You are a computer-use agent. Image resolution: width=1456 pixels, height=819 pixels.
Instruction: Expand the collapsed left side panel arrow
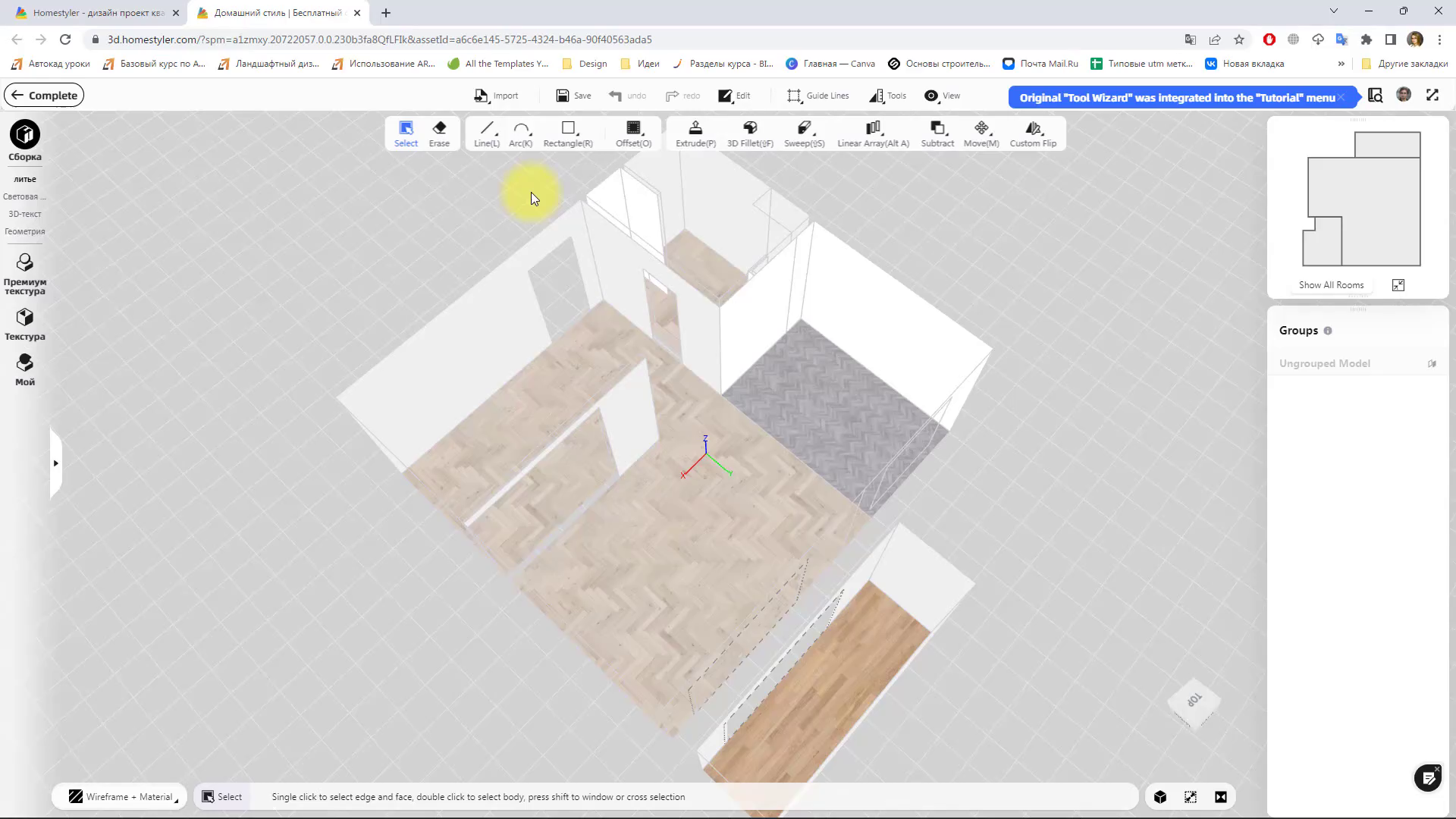click(55, 463)
